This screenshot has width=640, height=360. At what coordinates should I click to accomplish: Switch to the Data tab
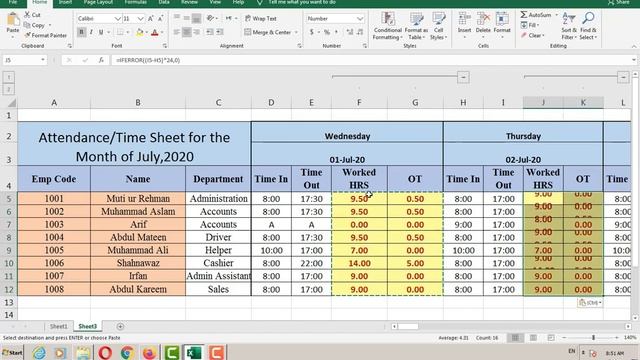[x=164, y=2]
